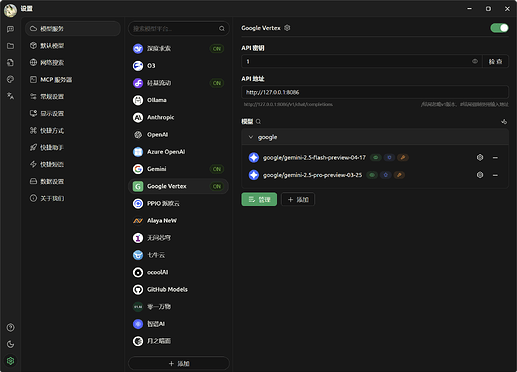The height and width of the screenshot is (372, 517).
Task: Click the green settings gear in sidebar
Action: [x=10, y=361]
